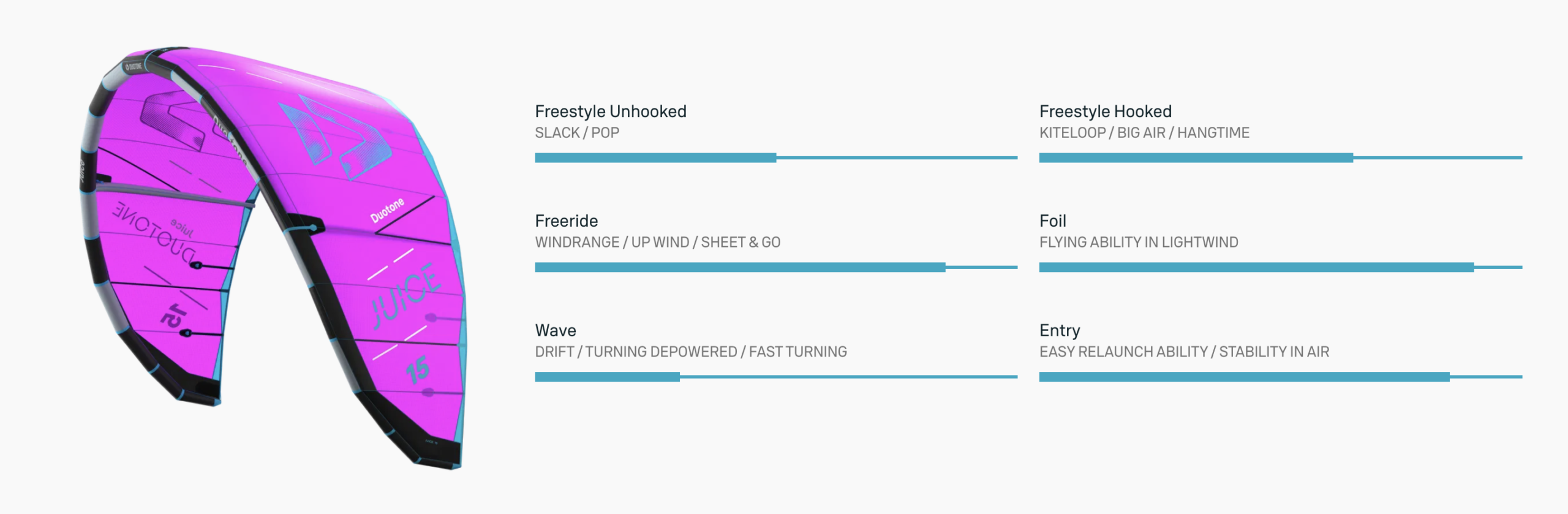
Task: Click the KITELOOP / BIG AIR / HANGTIME text
Action: tap(1144, 133)
